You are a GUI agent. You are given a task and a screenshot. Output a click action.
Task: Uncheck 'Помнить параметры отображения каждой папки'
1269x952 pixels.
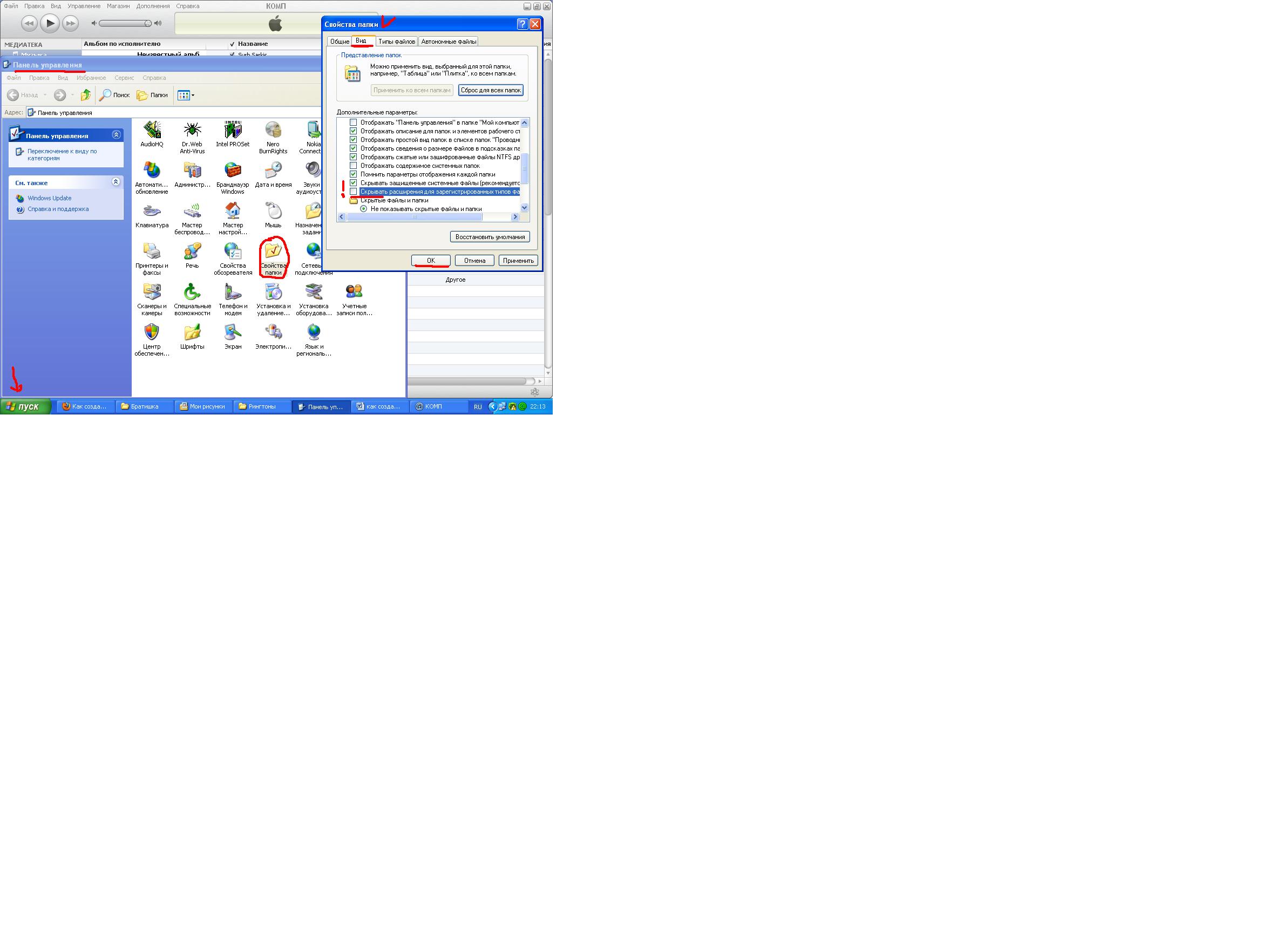coord(354,174)
